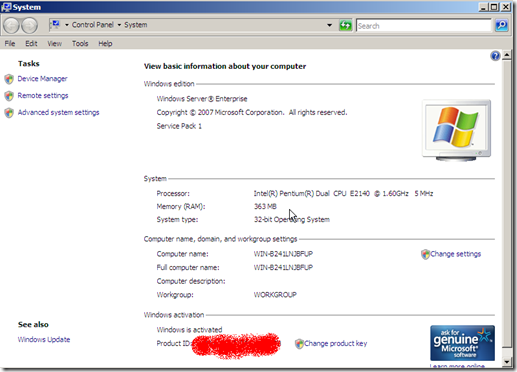Viewport: 517px width, 372px height.
Task: Click the 363 MB memory value
Action: pyautogui.click(x=265, y=206)
